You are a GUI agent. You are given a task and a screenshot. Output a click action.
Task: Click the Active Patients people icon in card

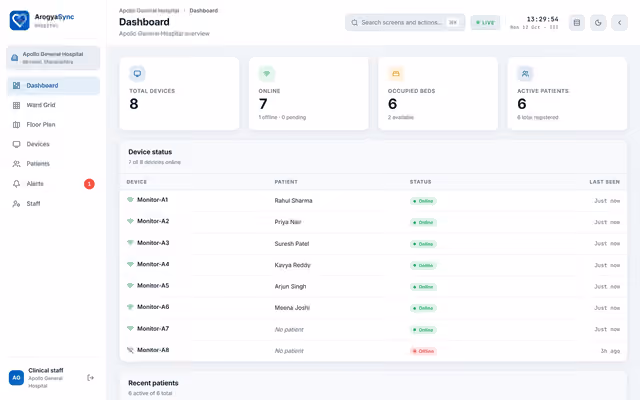tap(525, 74)
